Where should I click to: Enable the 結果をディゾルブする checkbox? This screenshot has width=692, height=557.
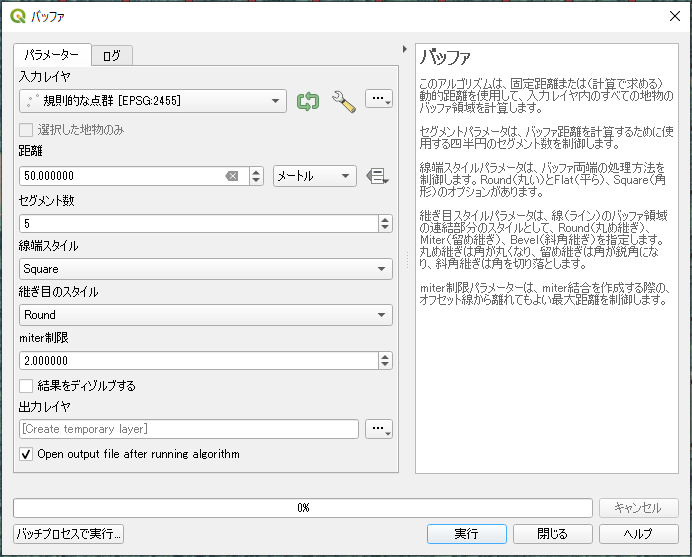(26, 386)
